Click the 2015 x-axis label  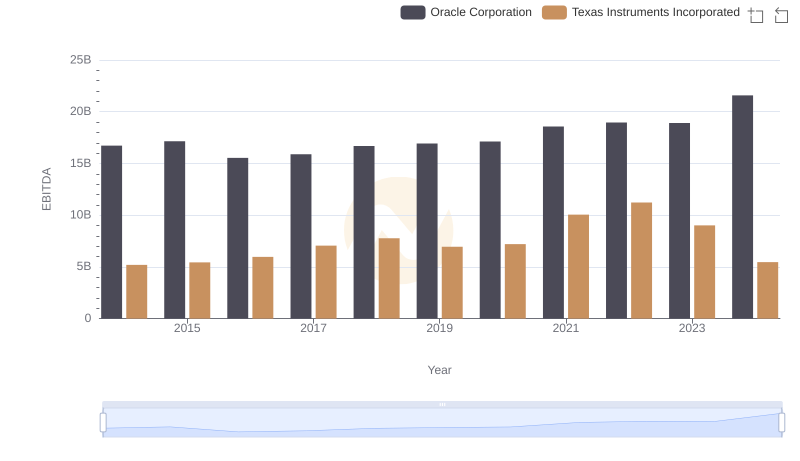coord(187,328)
